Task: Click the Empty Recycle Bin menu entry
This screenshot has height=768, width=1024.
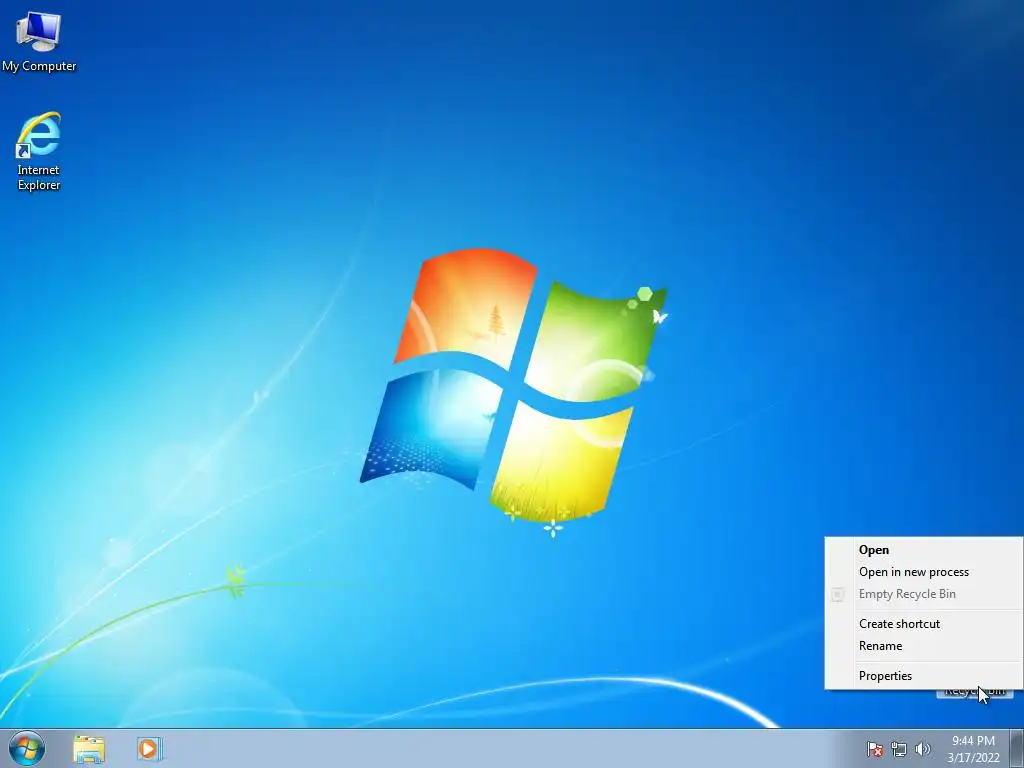Action: click(x=923, y=594)
